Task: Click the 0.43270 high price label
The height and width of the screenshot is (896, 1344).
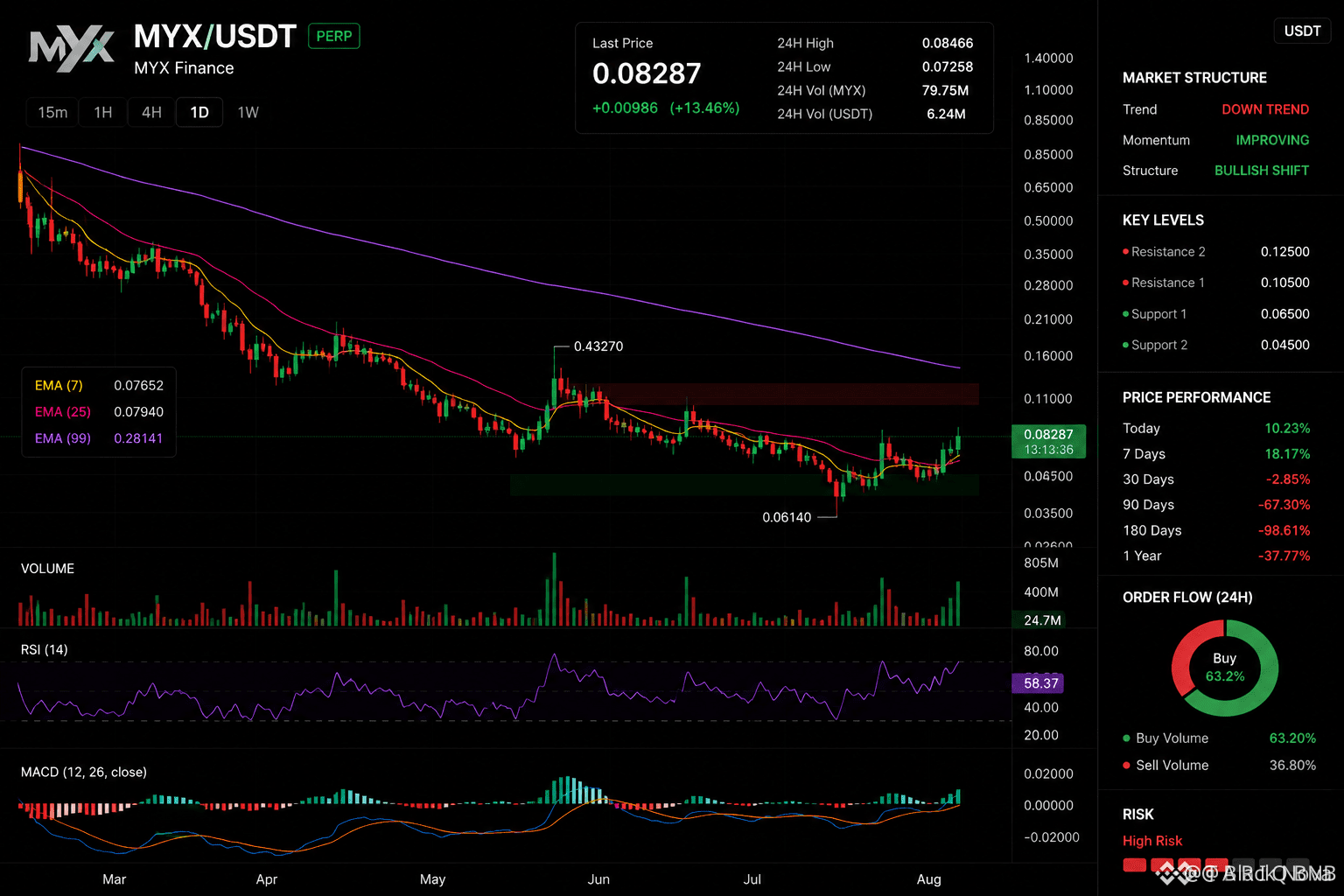Action: click(x=598, y=346)
